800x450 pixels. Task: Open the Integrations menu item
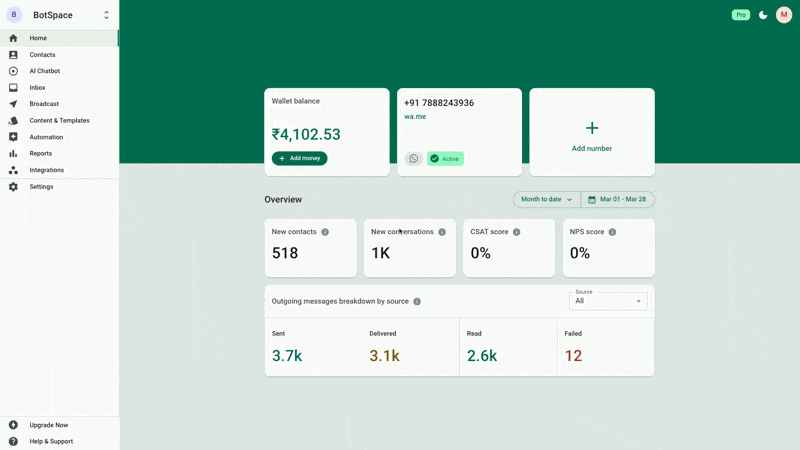[59, 170]
